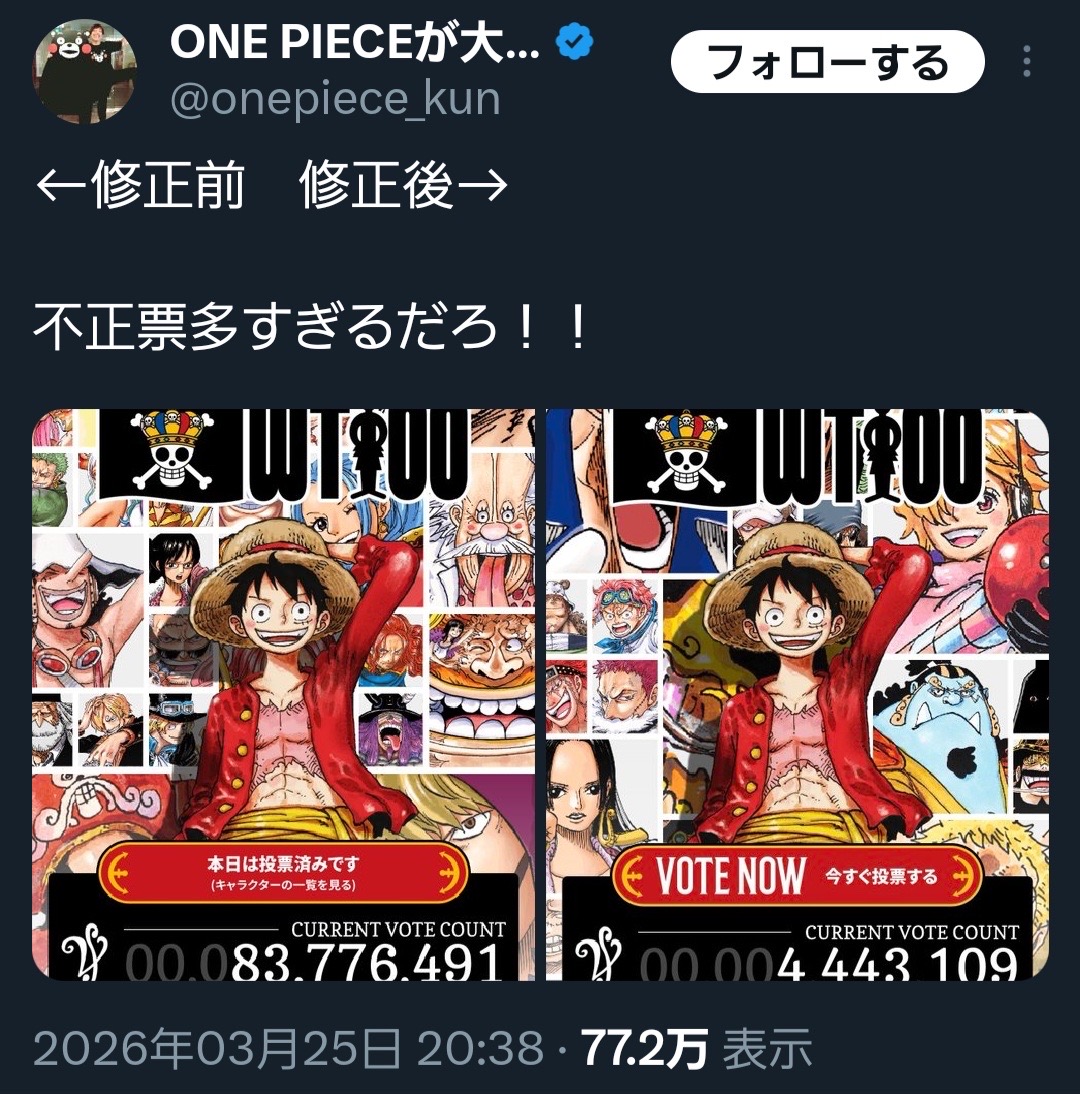Viewport: 1080px width, 1094px height.
Task: Open the right 修正後 vote image
Action: (797, 694)
